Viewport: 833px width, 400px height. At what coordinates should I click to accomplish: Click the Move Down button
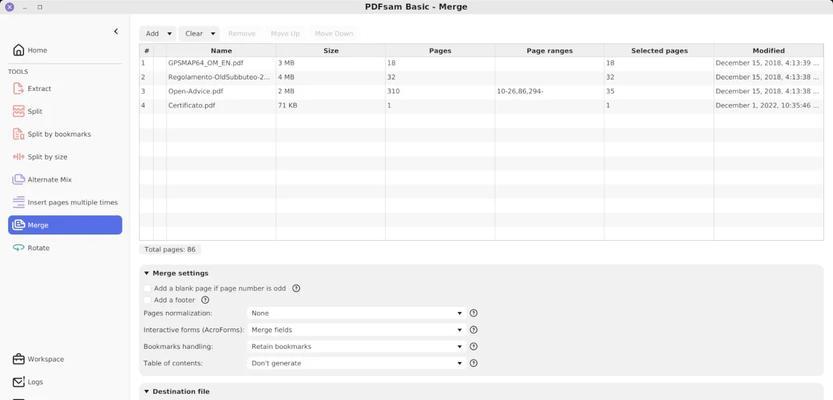pos(334,33)
